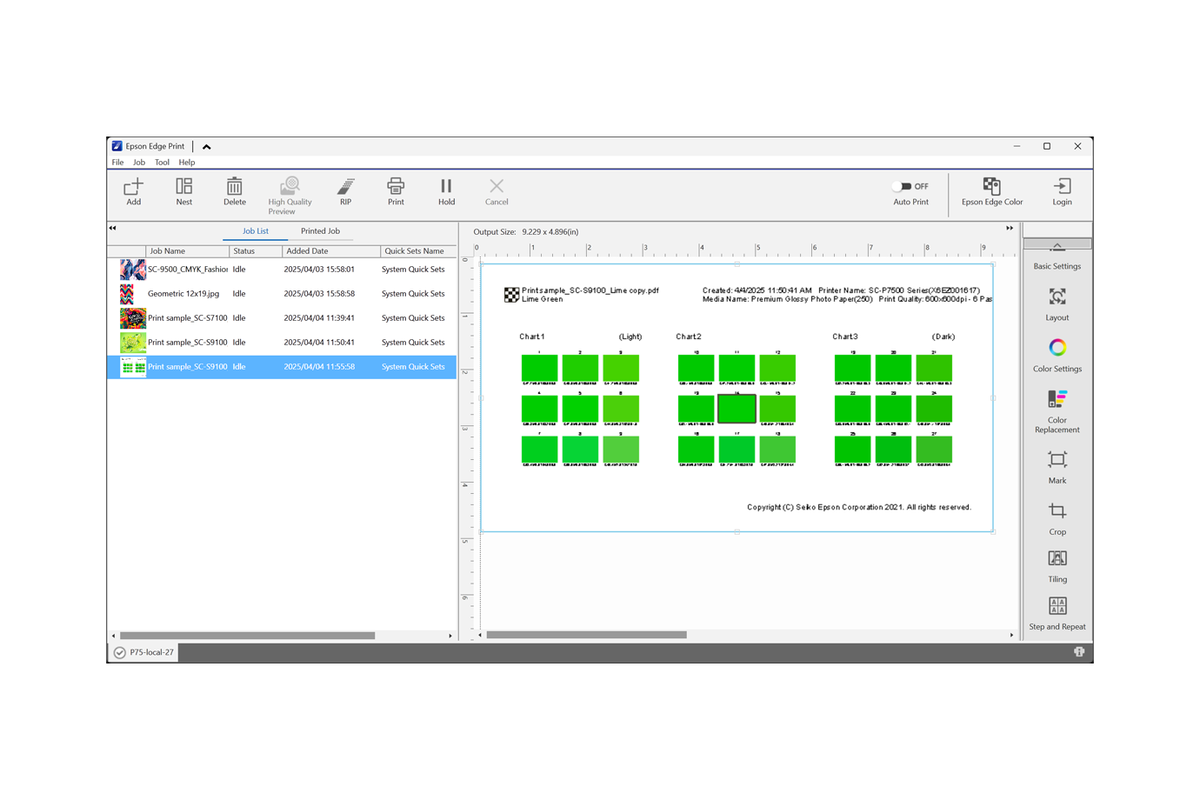The image size is (1200, 800).
Task: Sort by the Added Date column header
Action: 331,251
